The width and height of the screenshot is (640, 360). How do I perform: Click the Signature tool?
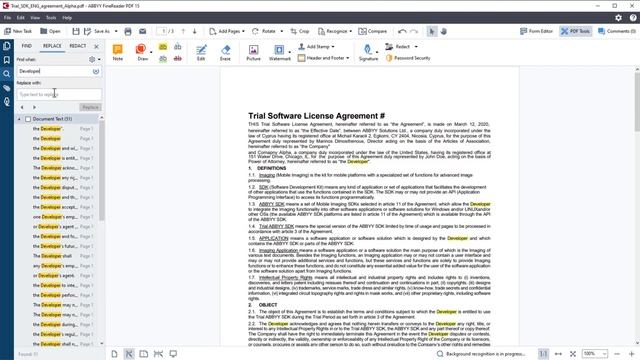coord(368,52)
